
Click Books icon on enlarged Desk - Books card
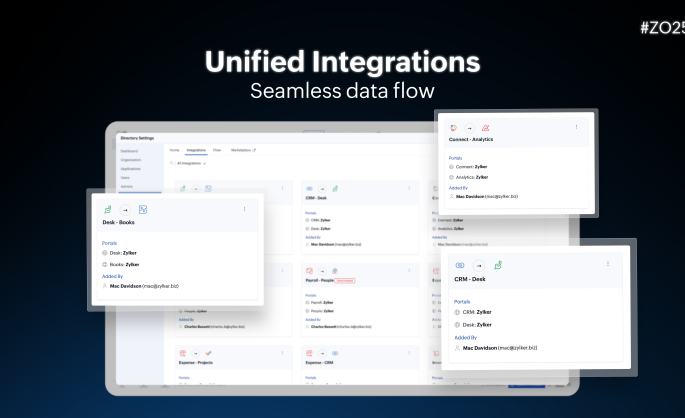(x=143, y=210)
